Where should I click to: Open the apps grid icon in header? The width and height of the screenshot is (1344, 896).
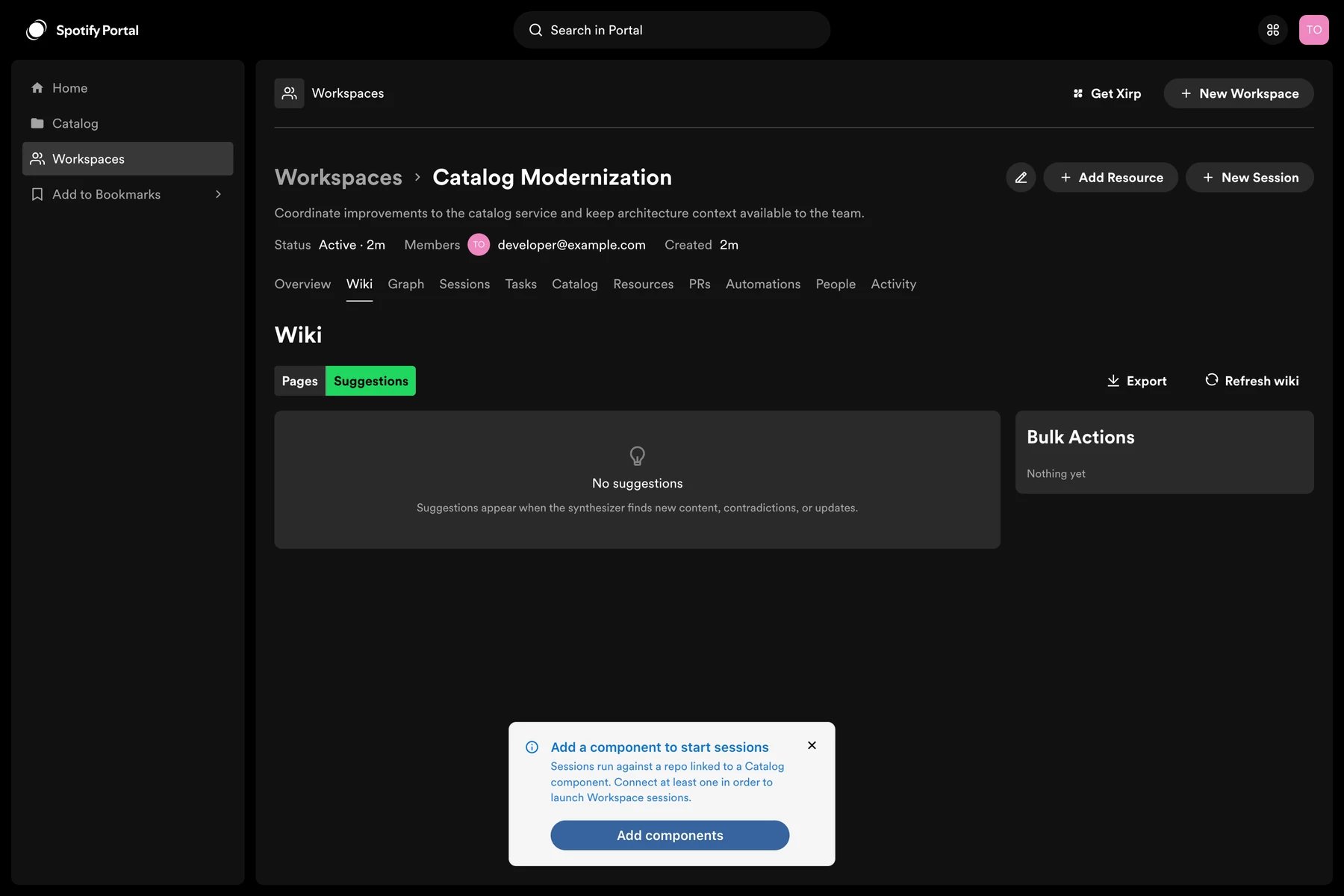coord(1273,30)
